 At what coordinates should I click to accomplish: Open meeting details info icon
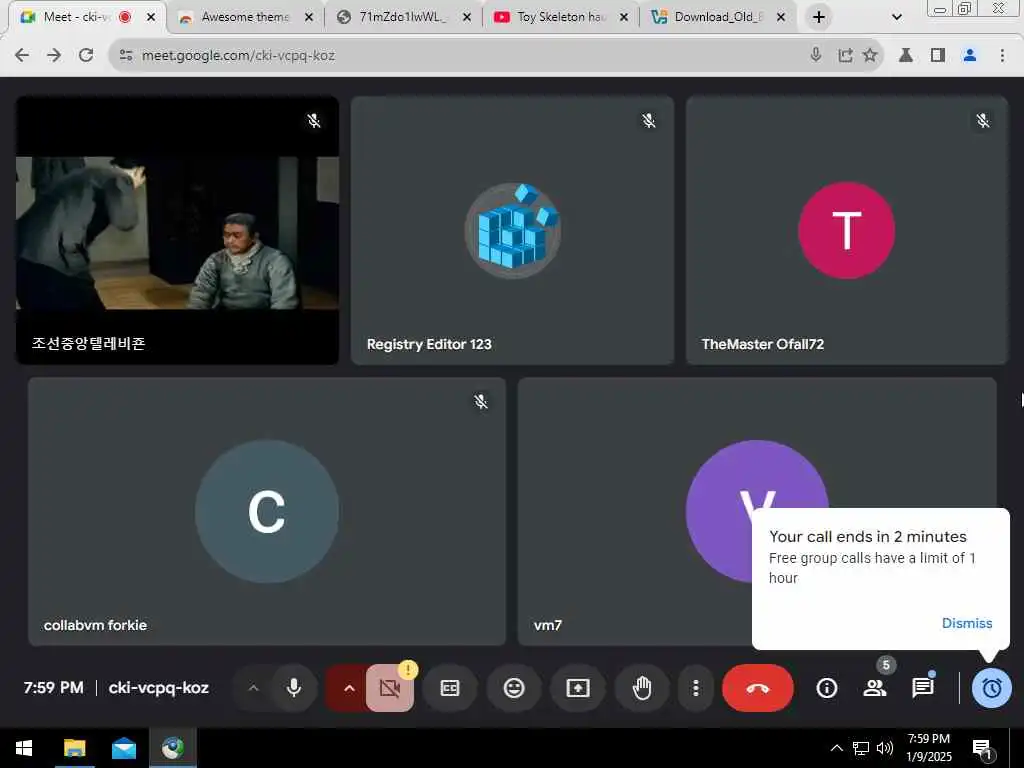[x=827, y=688]
